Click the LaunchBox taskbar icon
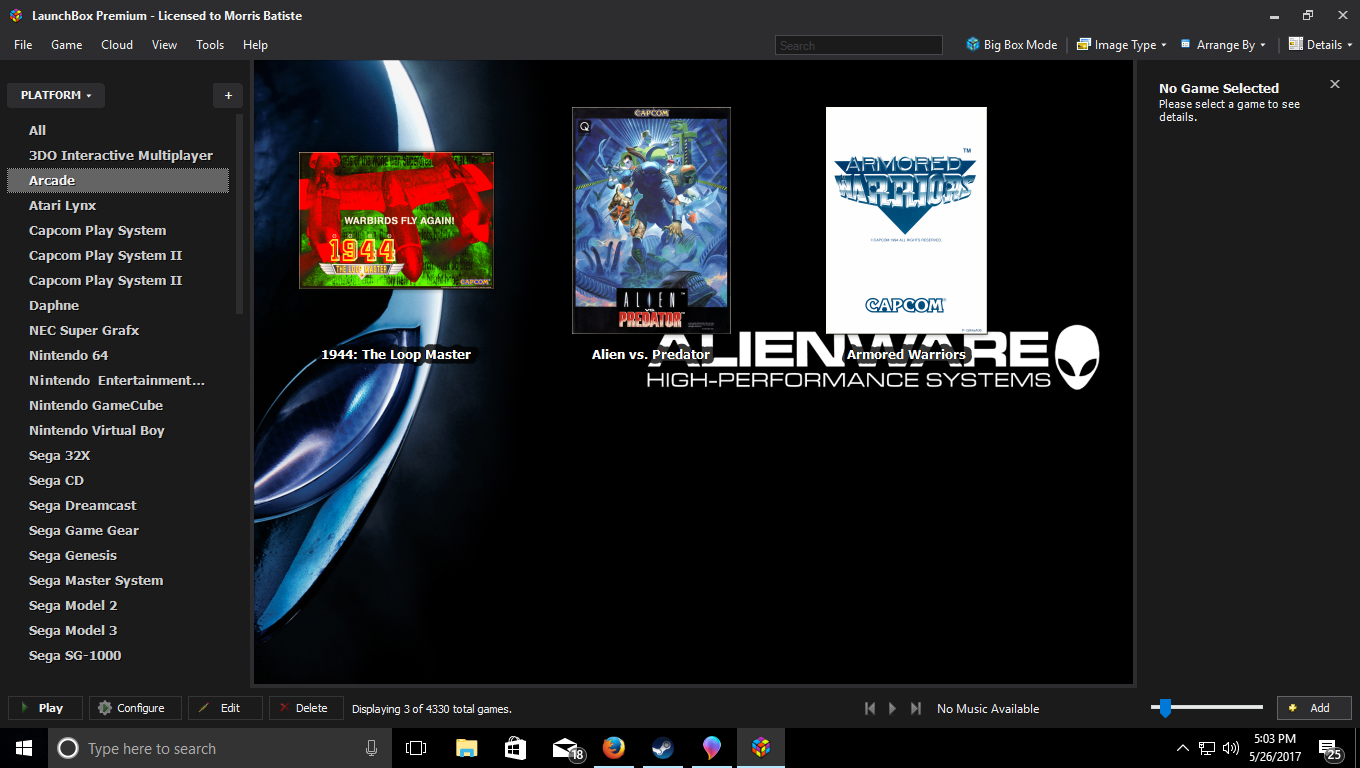Viewport: 1360px width, 768px height. click(x=761, y=748)
